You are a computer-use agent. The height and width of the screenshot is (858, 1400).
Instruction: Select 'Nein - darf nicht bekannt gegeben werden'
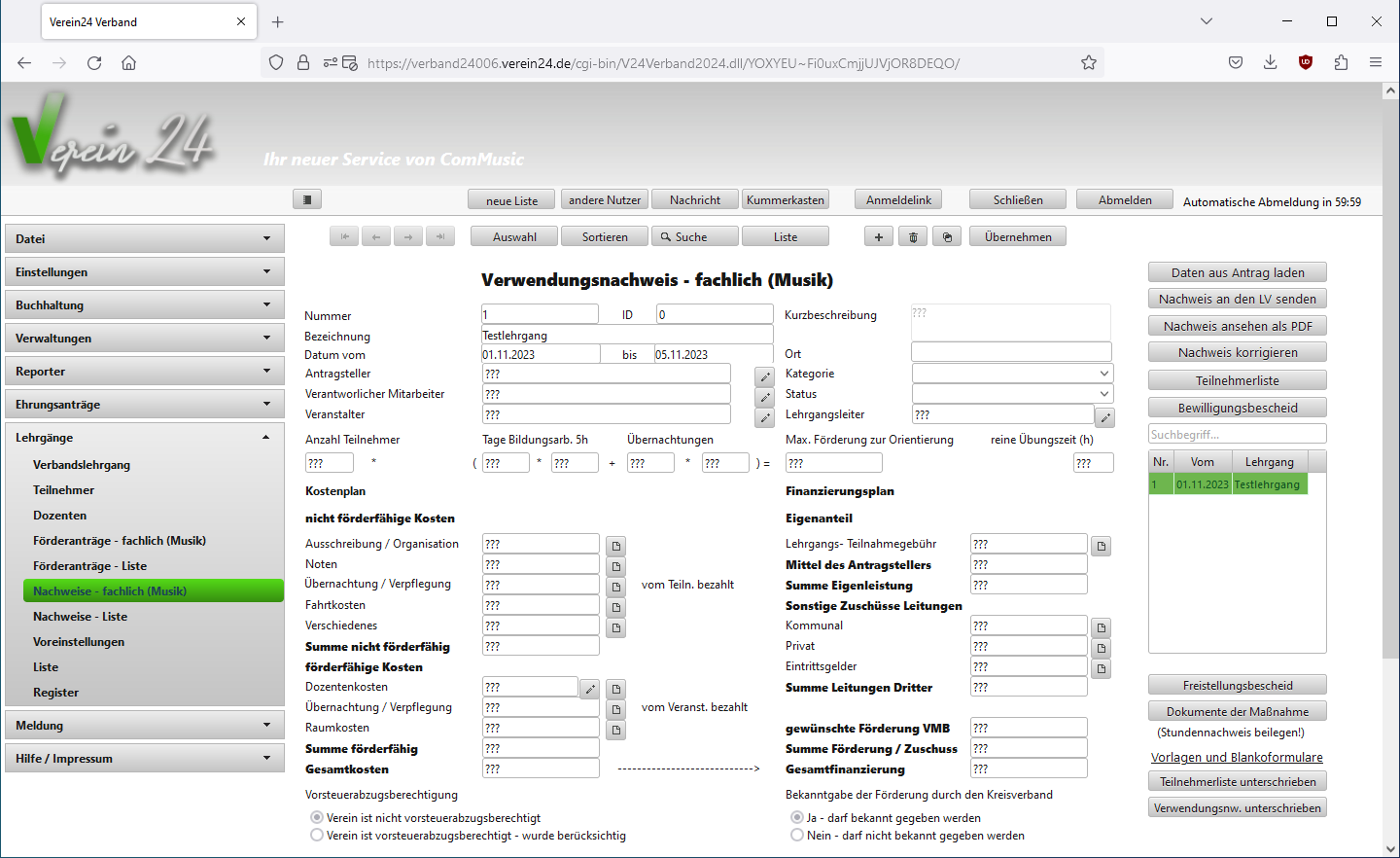(797, 835)
